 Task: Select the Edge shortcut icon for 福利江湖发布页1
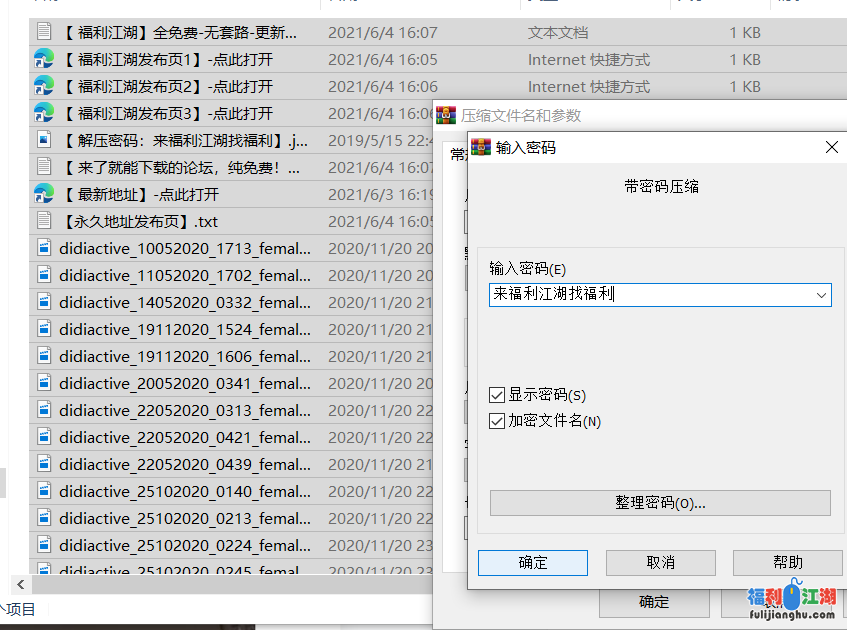click(44, 59)
